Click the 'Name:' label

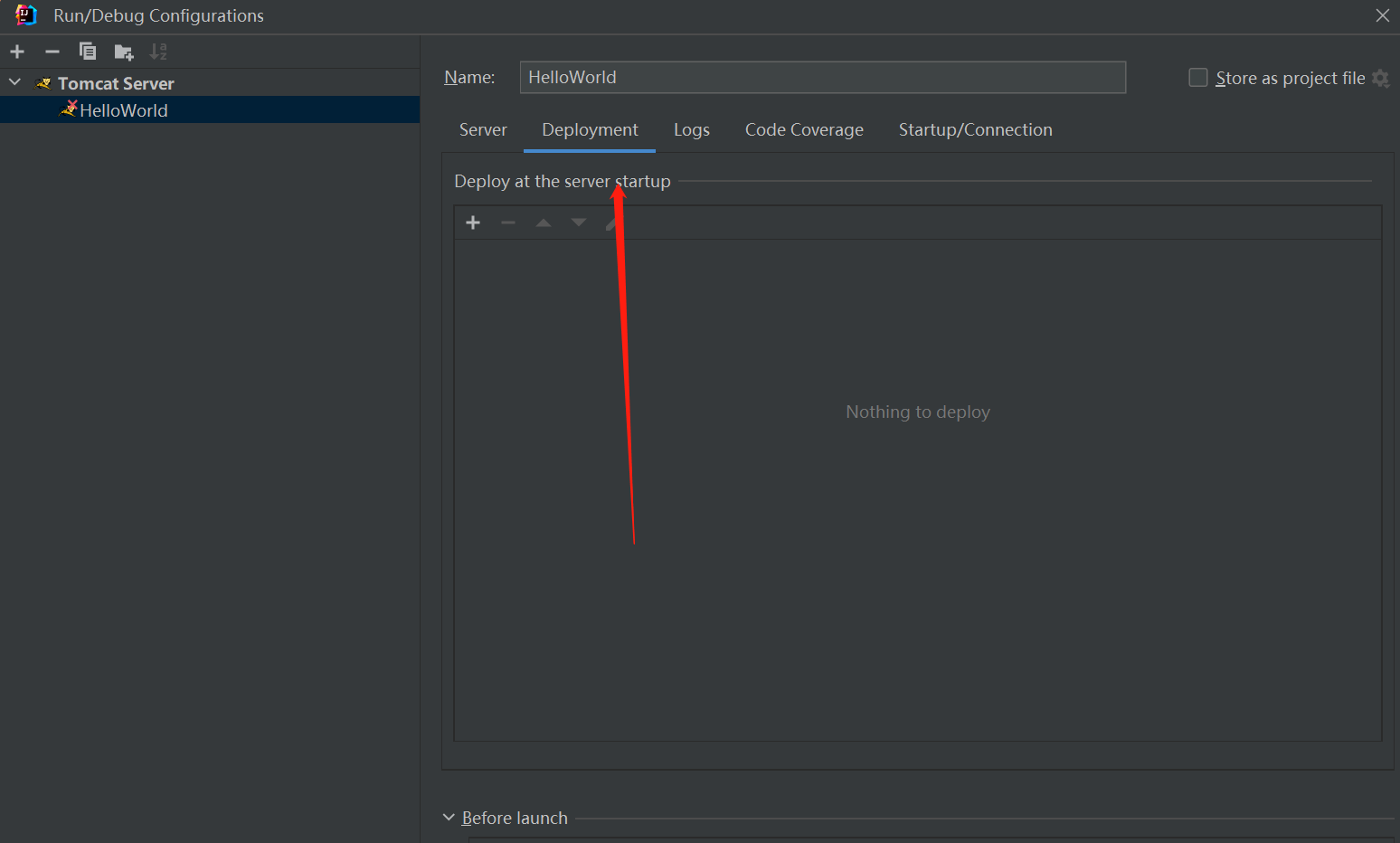tap(469, 78)
